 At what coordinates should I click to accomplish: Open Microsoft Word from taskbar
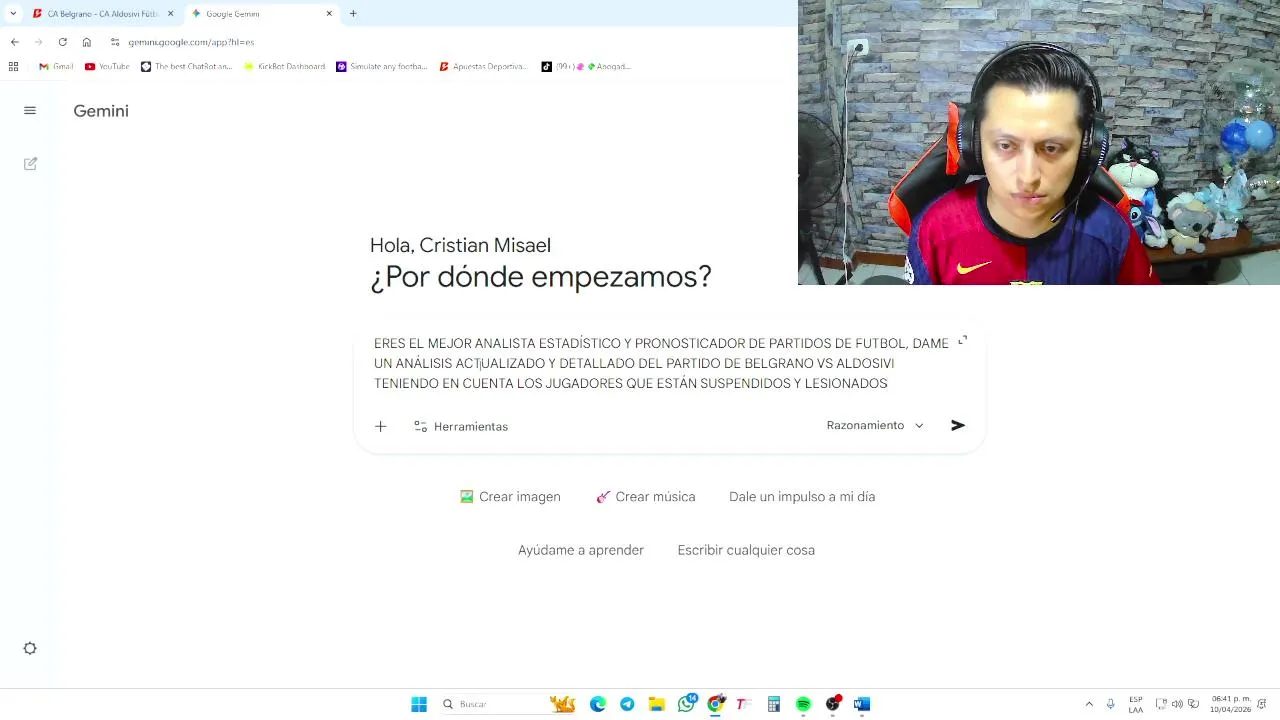862,704
